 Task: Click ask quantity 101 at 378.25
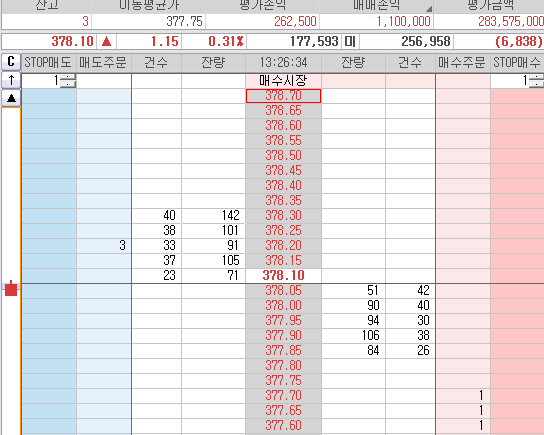[213, 231]
